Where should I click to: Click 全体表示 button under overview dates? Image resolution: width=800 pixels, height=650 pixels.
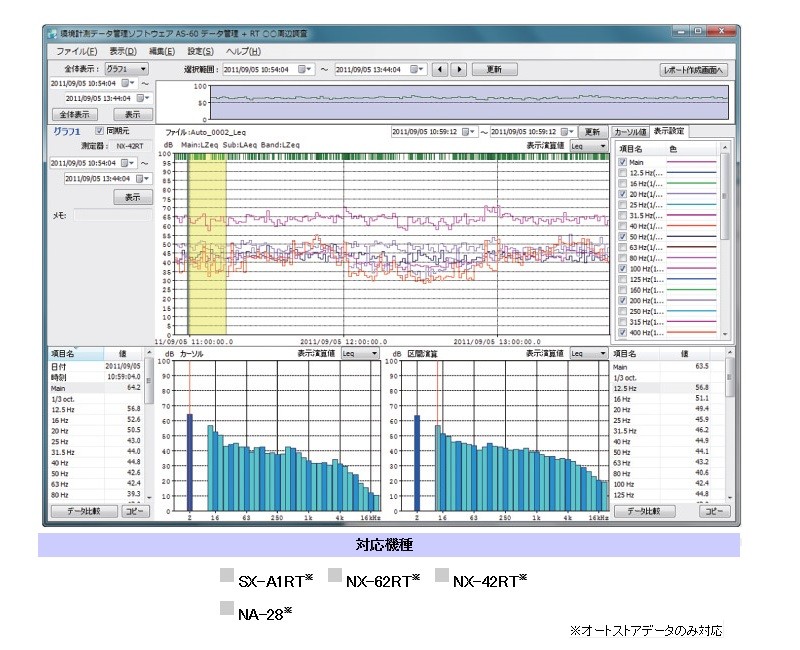[74, 114]
